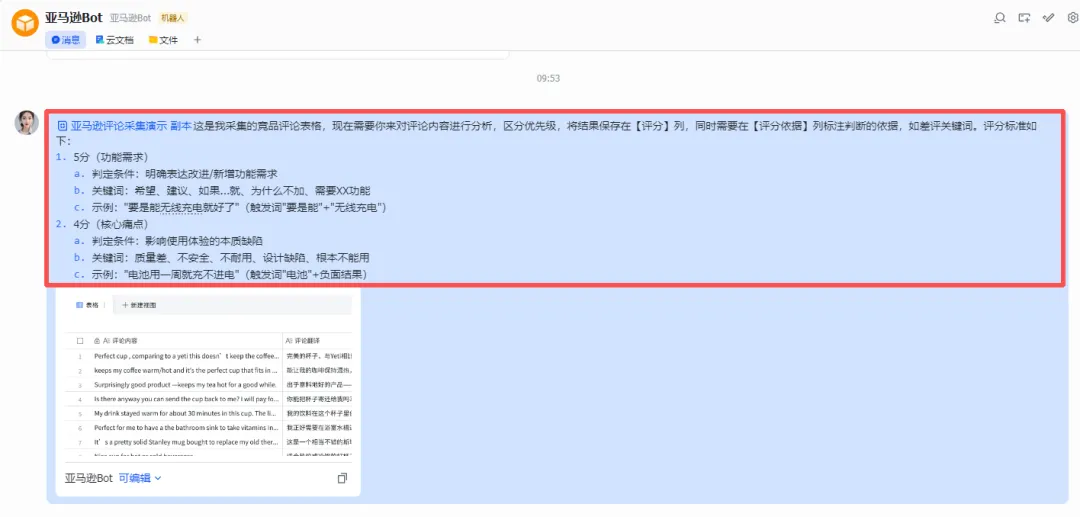Image resolution: width=1080 pixels, height=517 pixels.
Task: Click the copy icon on the document card
Action: tap(342, 478)
